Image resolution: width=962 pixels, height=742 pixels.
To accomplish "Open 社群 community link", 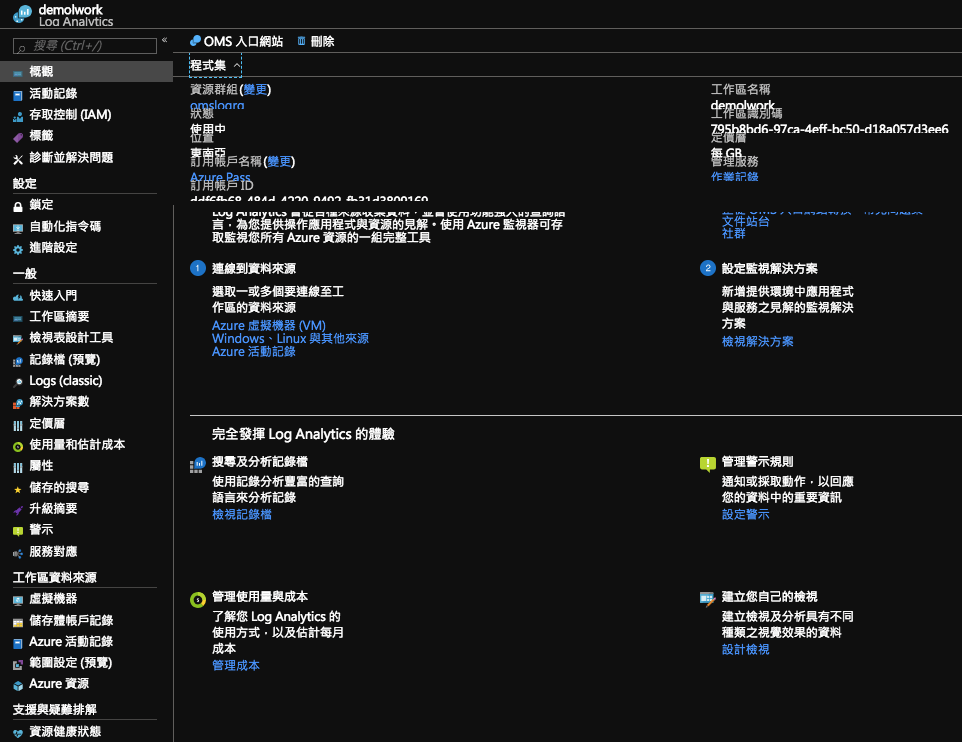I will [x=733, y=234].
